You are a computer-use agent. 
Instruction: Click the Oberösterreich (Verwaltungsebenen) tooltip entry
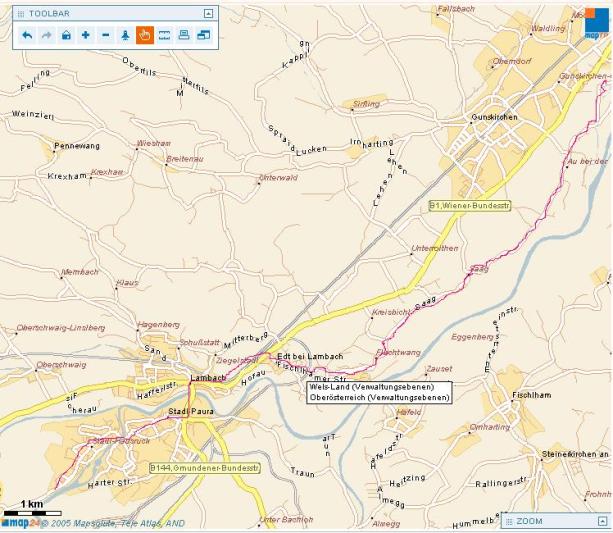[x=379, y=397]
